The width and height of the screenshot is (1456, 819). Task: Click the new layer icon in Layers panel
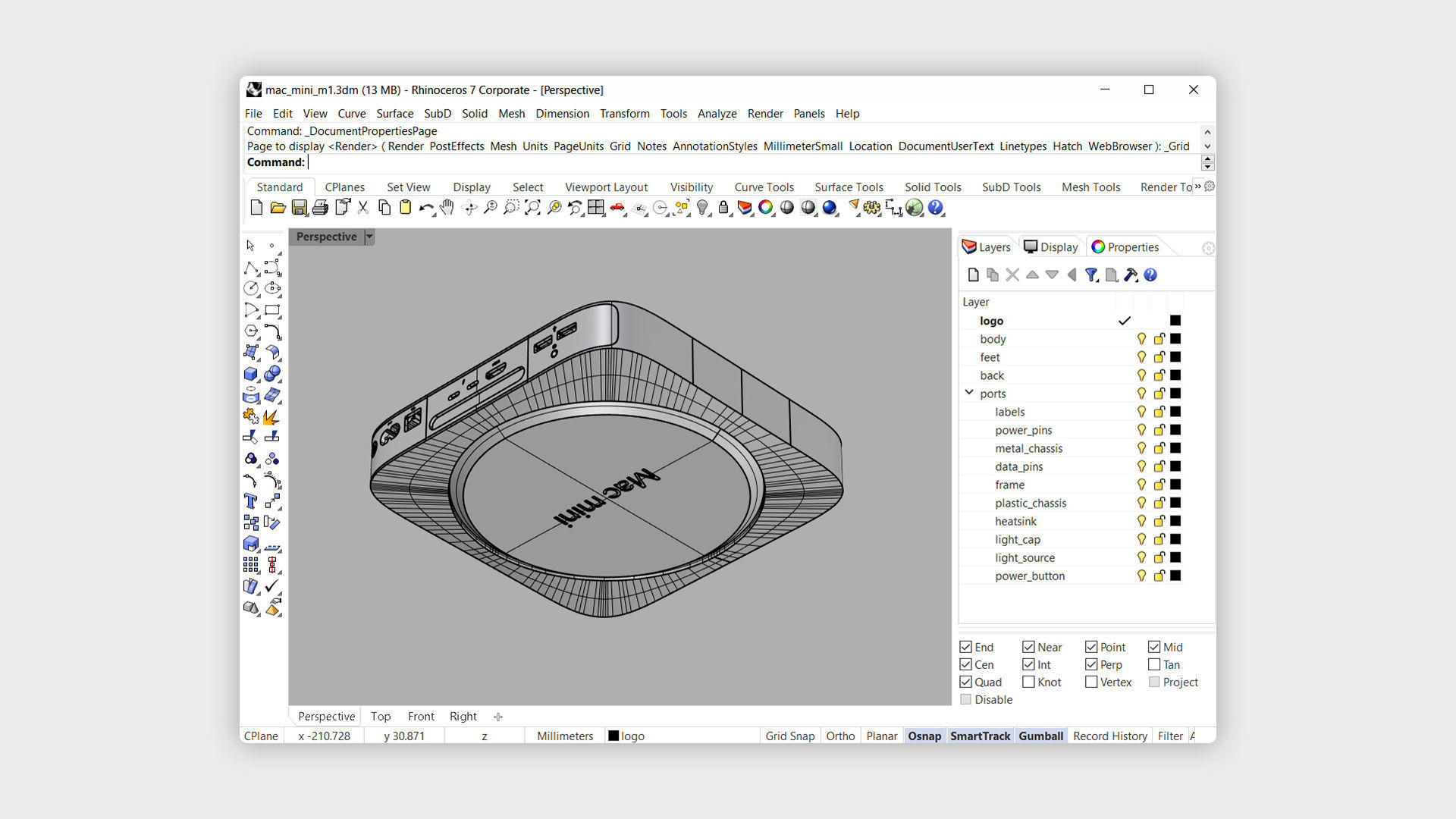[x=974, y=275]
